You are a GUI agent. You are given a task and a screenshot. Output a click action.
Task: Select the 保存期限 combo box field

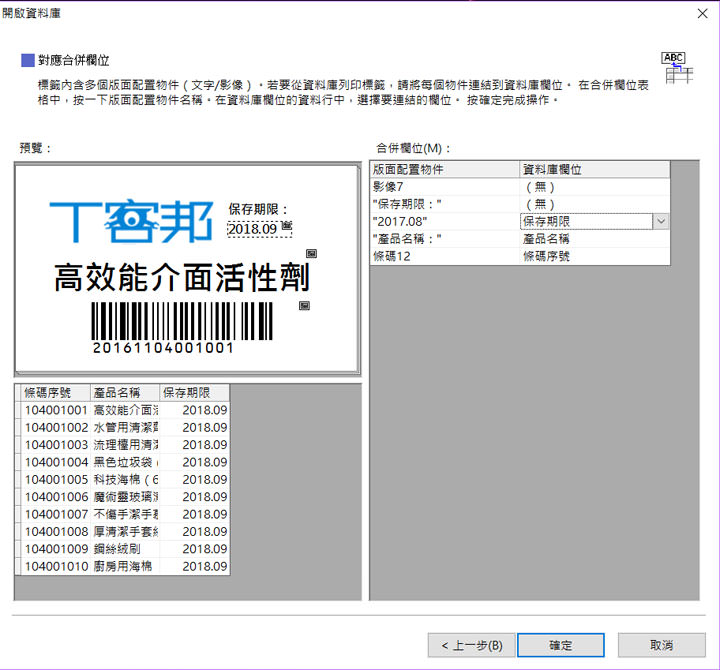point(587,221)
